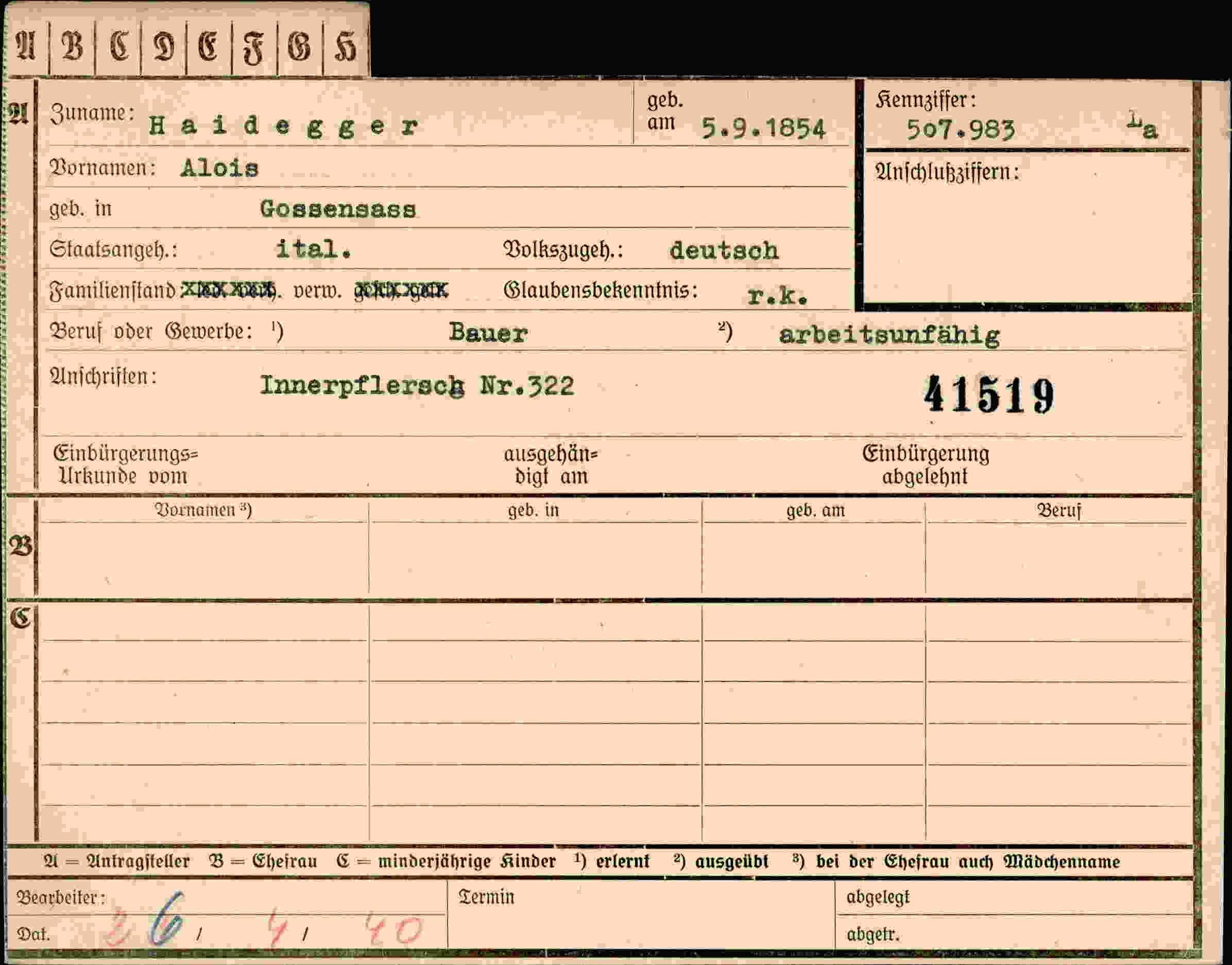Screen dimensions: 1232x965
Task: Click the citizenship value 'ital.'
Action: point(314,249)
